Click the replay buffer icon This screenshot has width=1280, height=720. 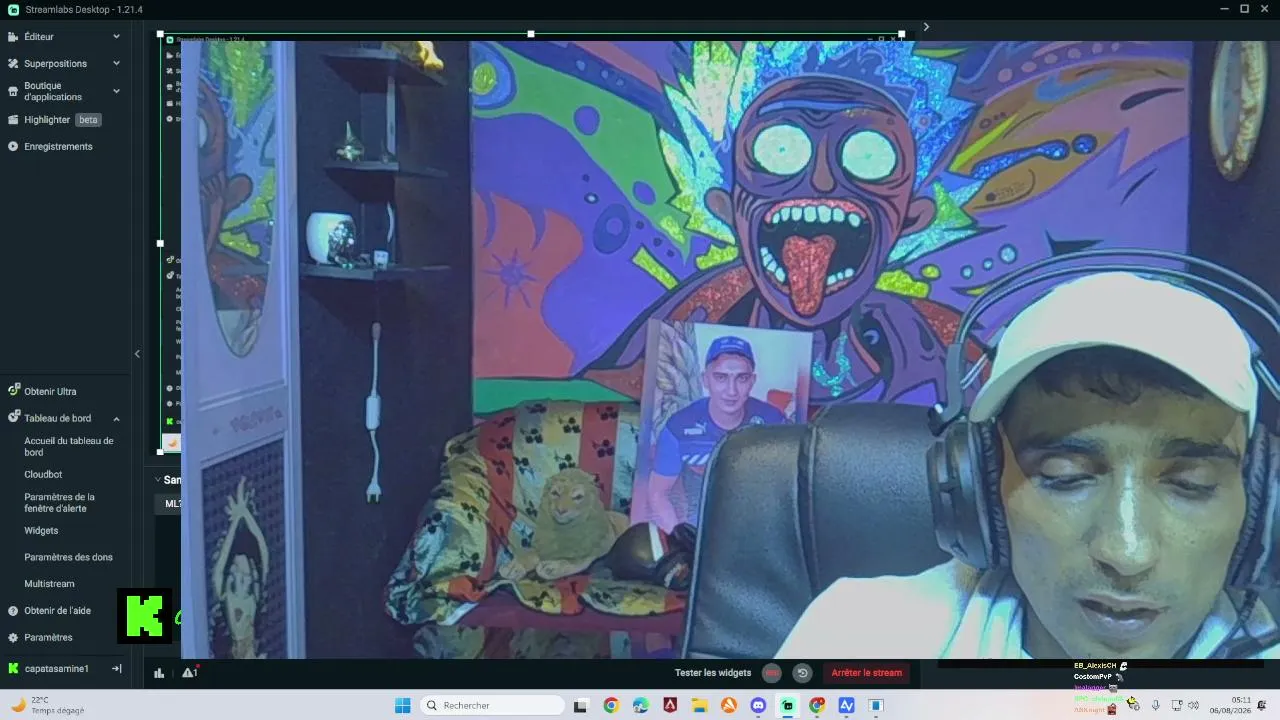click(x=802, y=673)
